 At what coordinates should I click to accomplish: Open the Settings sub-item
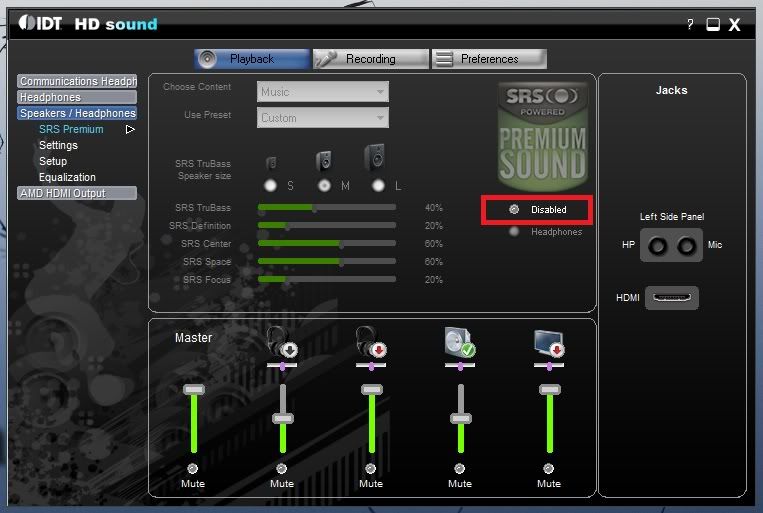58,145
